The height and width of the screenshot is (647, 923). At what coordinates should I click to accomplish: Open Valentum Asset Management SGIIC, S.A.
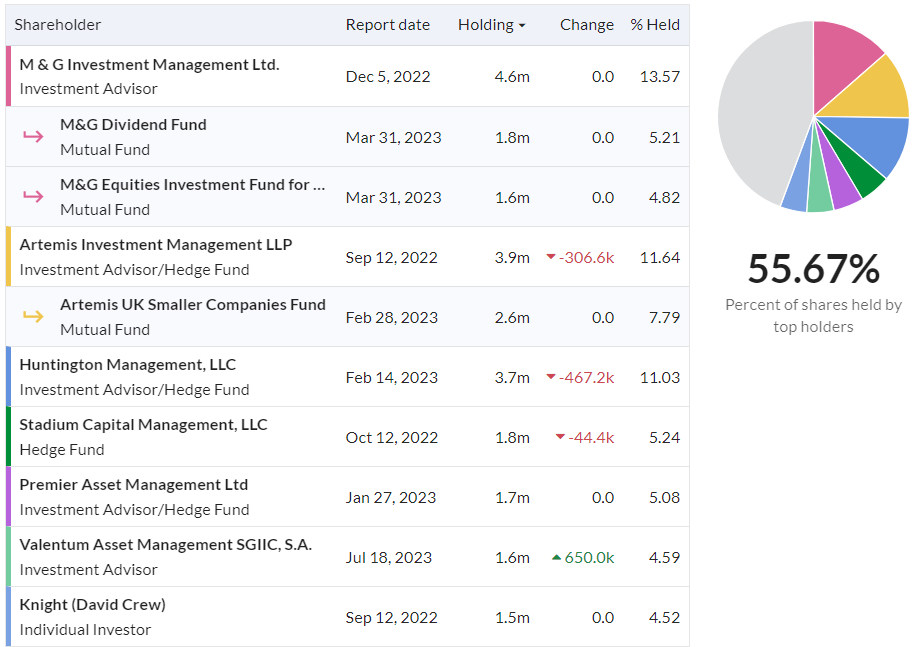coord(165,545)
